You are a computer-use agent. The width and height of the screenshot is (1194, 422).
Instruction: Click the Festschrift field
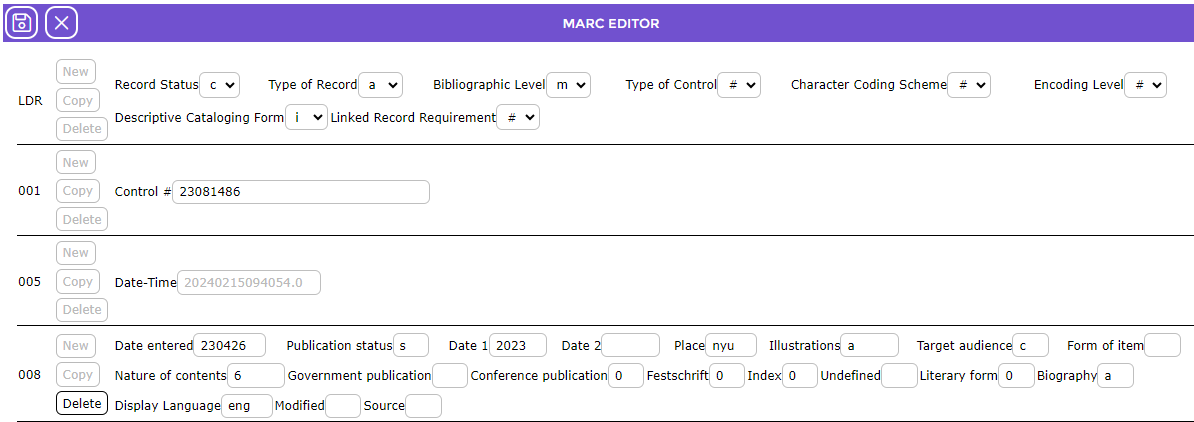[727, 376]
